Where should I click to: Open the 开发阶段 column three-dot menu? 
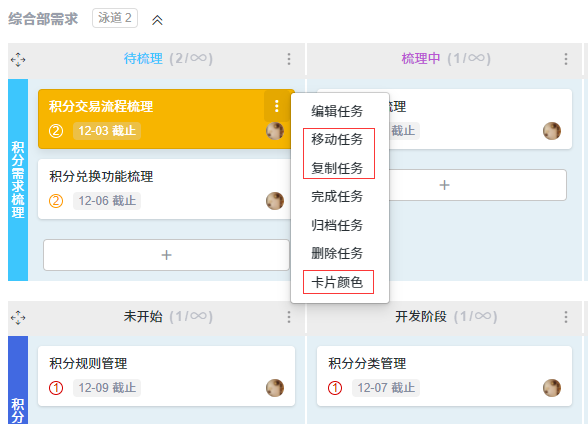click(566, 317)
